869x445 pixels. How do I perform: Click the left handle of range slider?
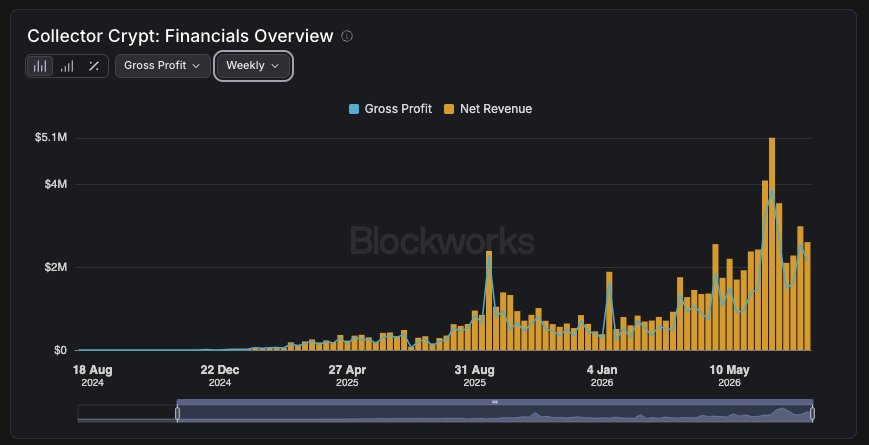177,413
